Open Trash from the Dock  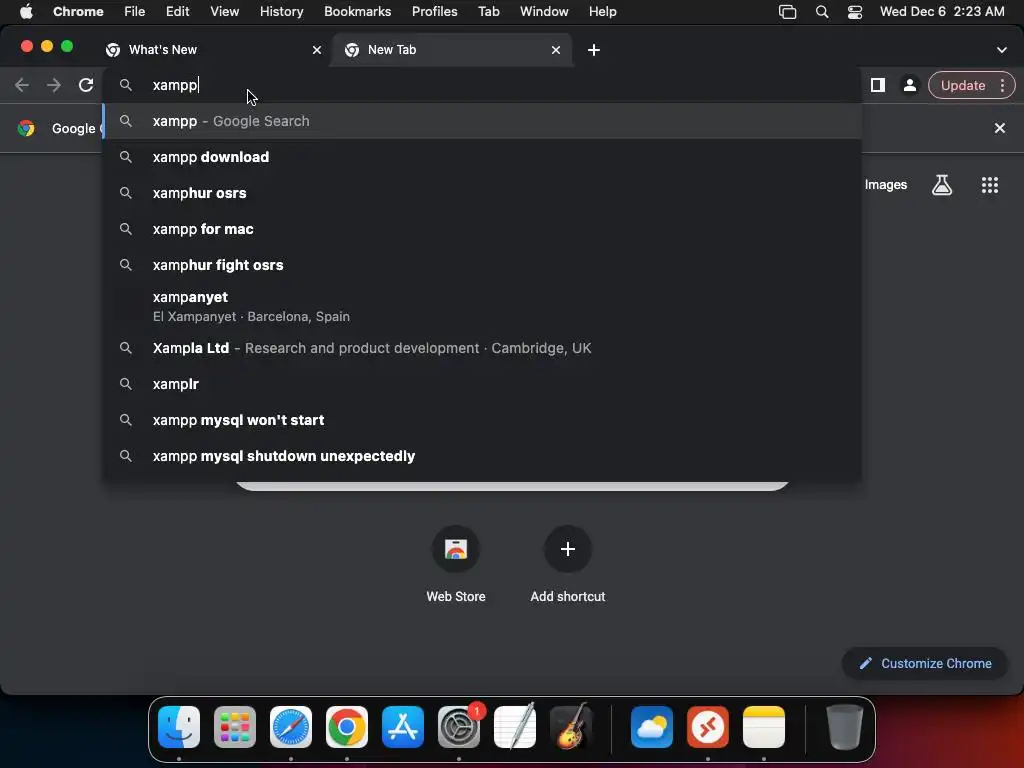844,727
